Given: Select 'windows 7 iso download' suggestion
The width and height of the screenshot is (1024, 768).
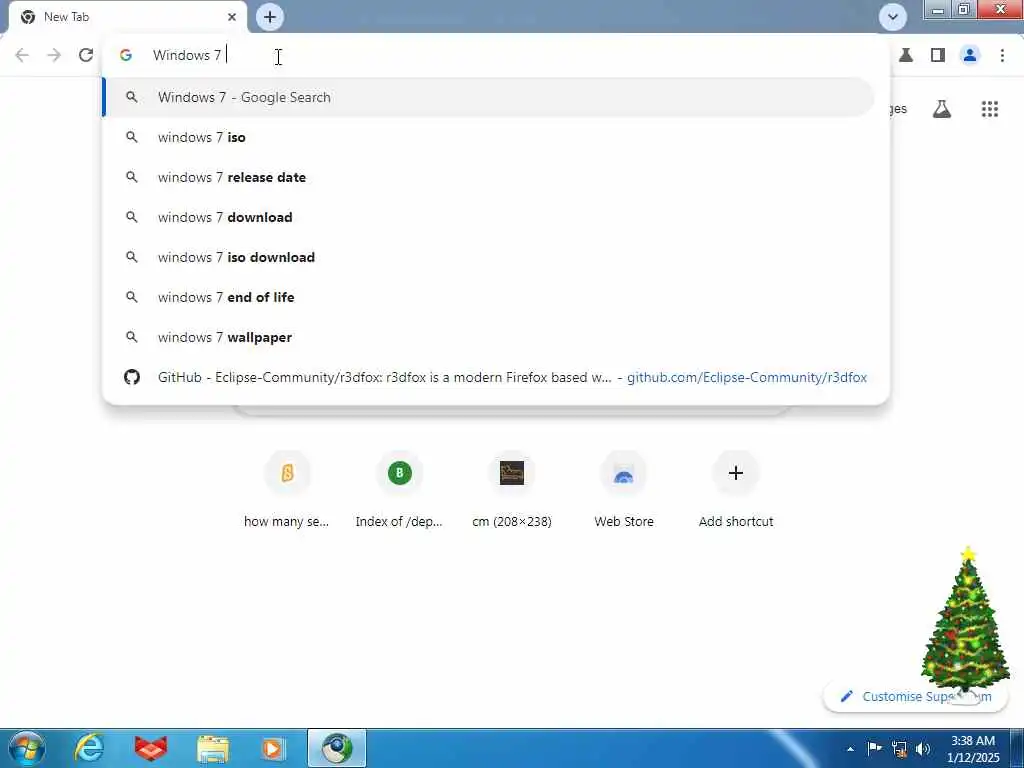Looking at the screenshot, I should pos(488,257).
